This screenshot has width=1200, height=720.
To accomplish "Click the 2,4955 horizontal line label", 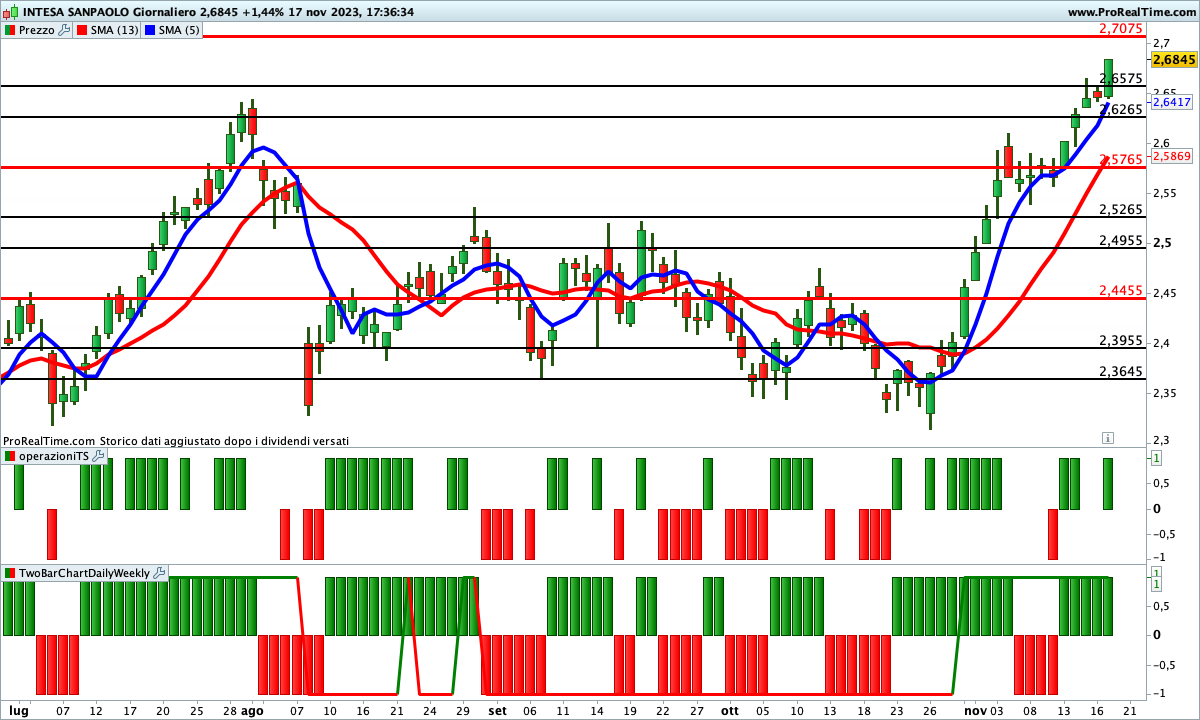I will pos(1120,240).
